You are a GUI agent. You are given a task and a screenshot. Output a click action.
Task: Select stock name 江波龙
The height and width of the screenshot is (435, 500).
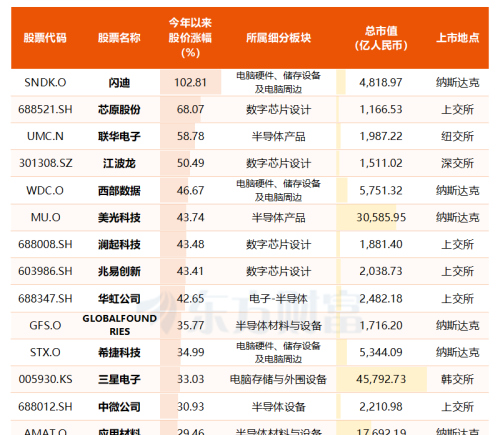pyautogui.click(x=119, y=163)
